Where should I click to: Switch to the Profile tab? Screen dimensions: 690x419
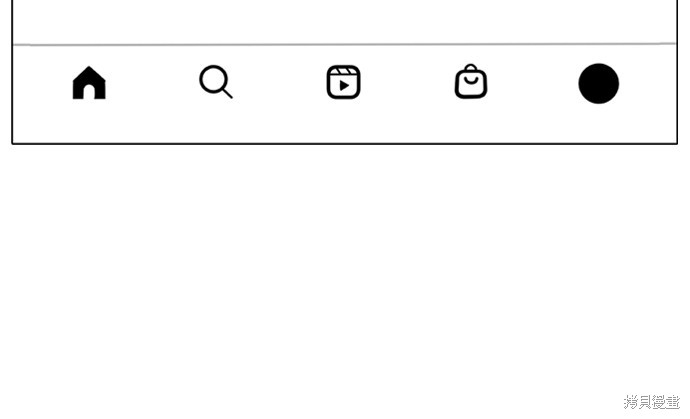tap(598, 84)
